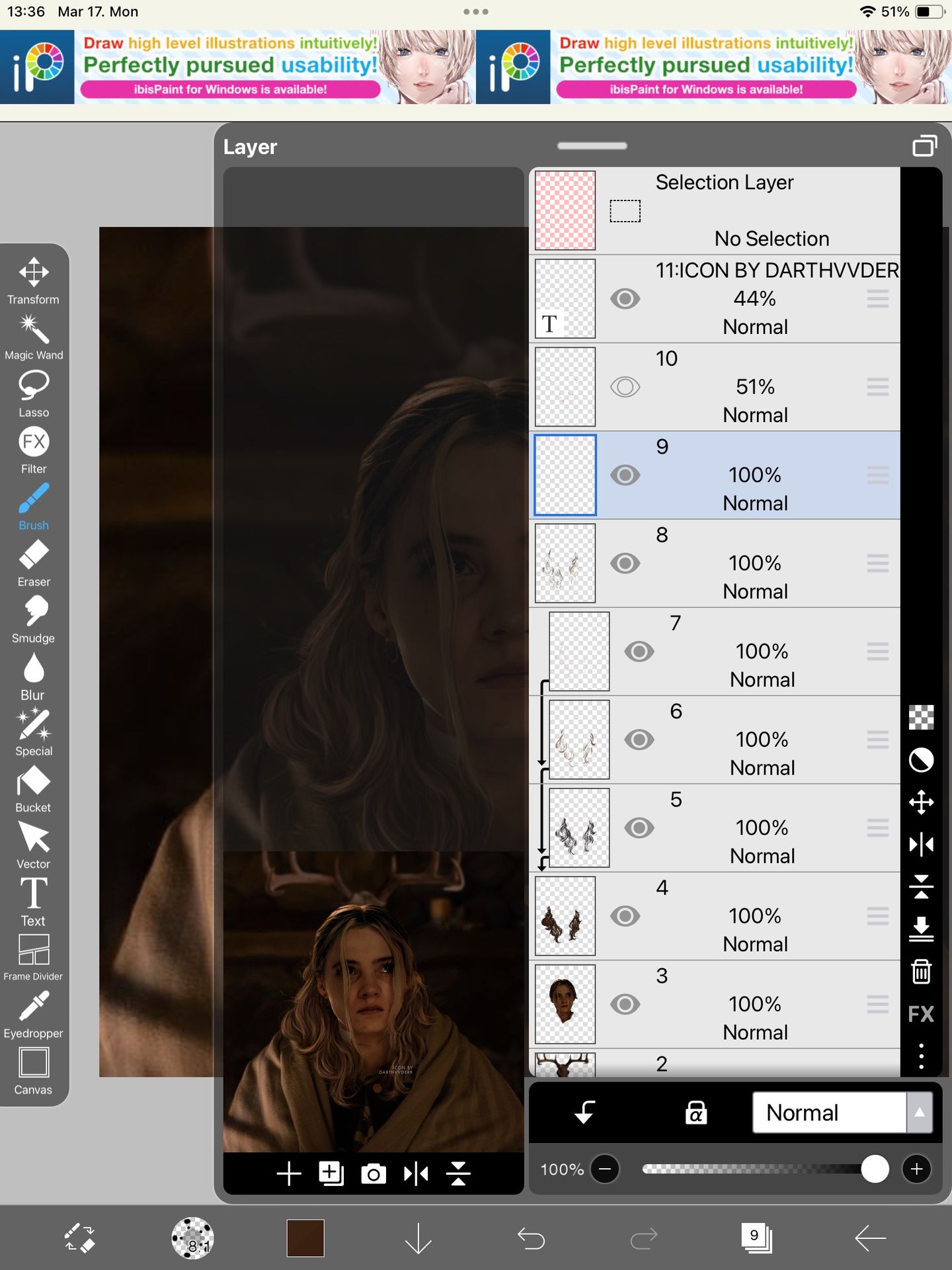The width and height of the screenshot is (952, 1270).
Task: Open the top three-dot multitasking menu
Action: pyautogui.click(x=476, y=12)
